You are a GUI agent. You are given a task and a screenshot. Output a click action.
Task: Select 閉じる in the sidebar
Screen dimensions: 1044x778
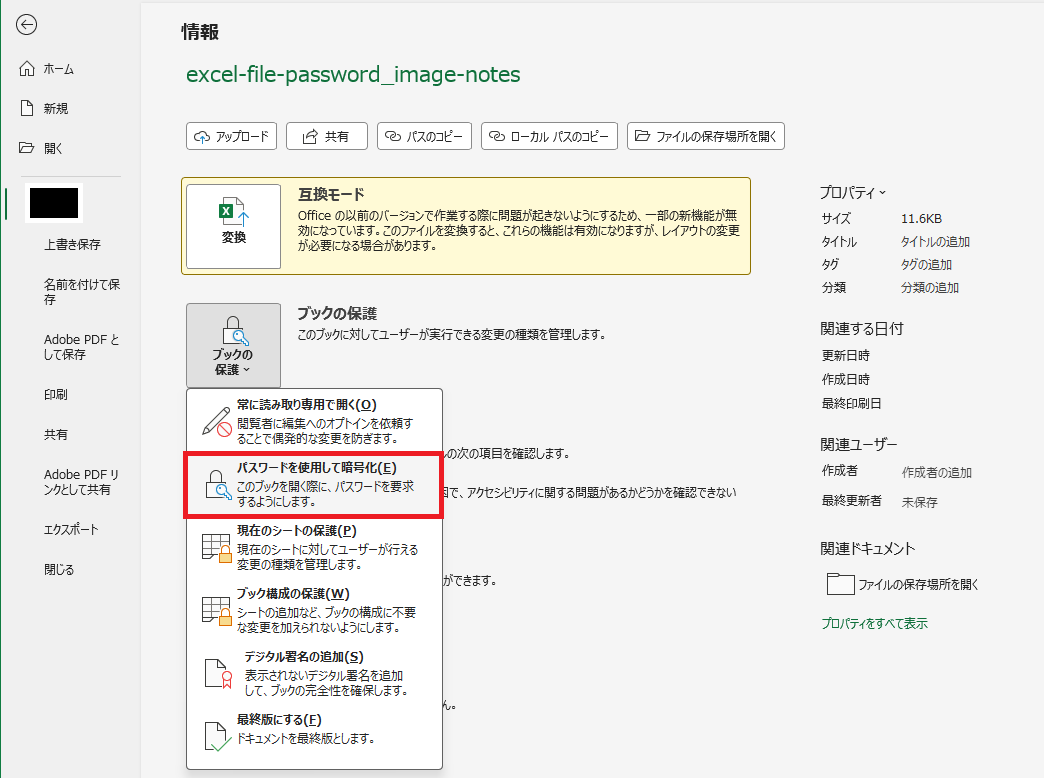coord(59,570)
